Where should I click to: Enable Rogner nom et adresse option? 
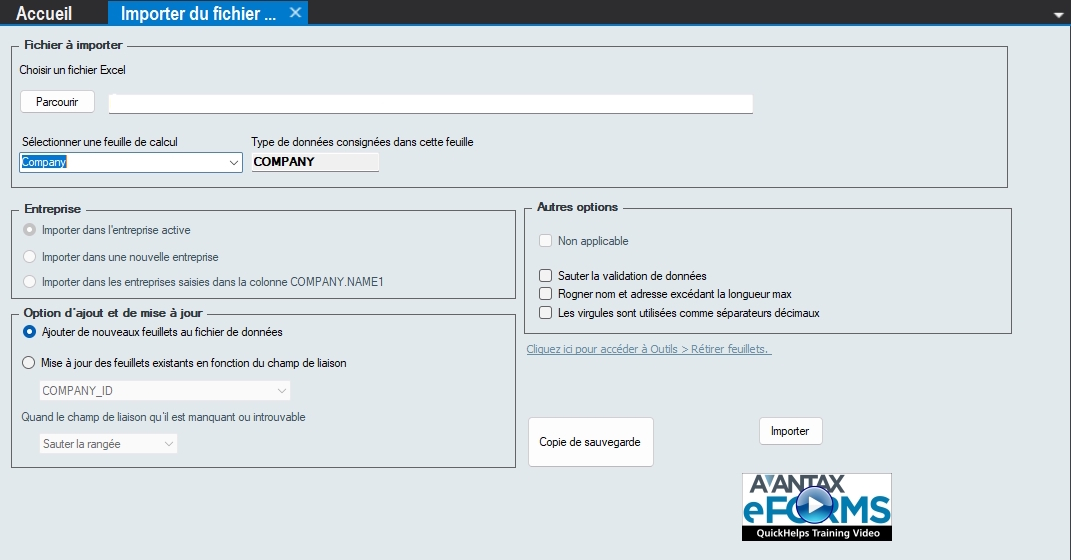coord(546,294)
